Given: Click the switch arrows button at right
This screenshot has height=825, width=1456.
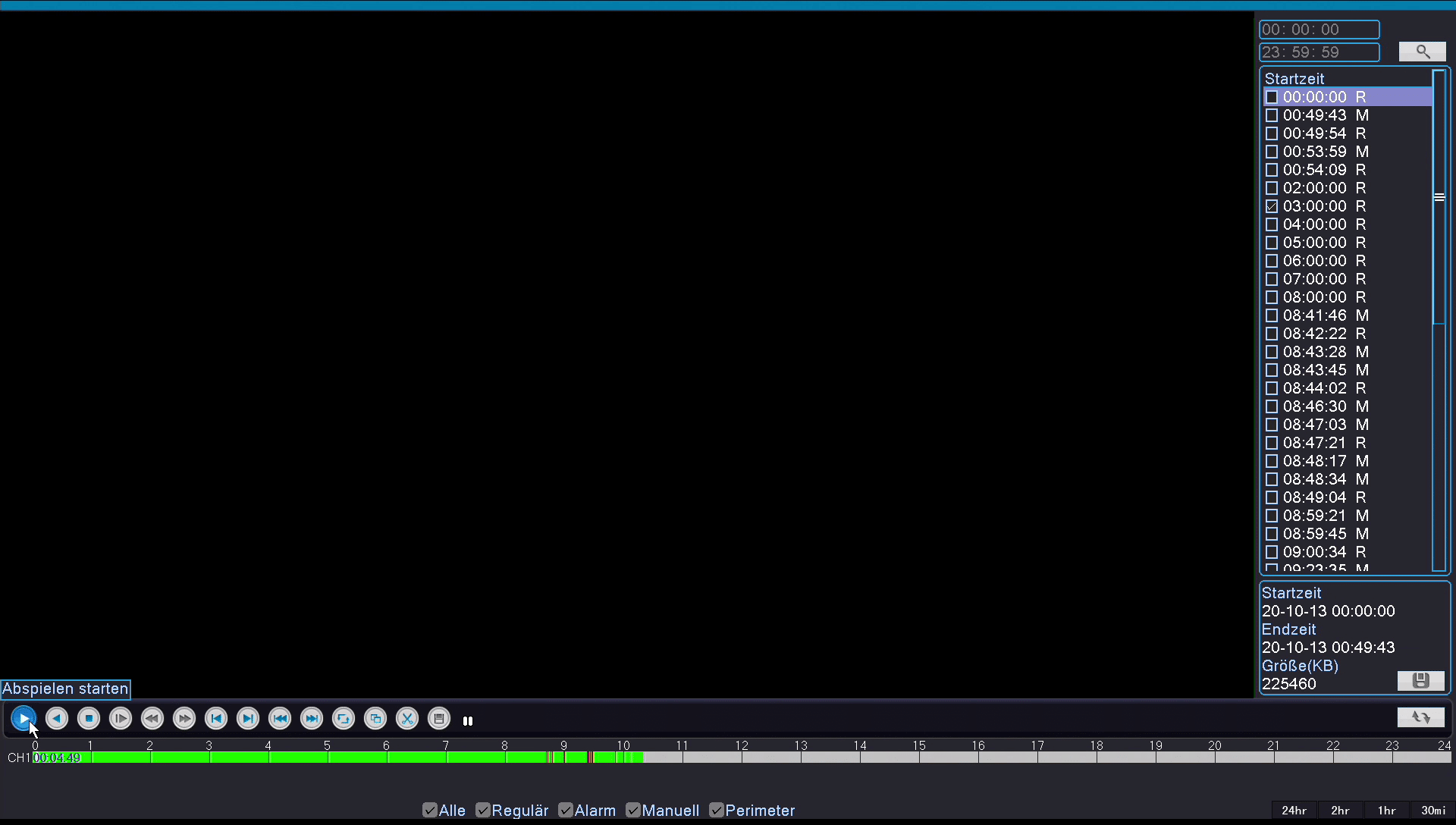Looking at the screenshot, I should point(1421,717).
